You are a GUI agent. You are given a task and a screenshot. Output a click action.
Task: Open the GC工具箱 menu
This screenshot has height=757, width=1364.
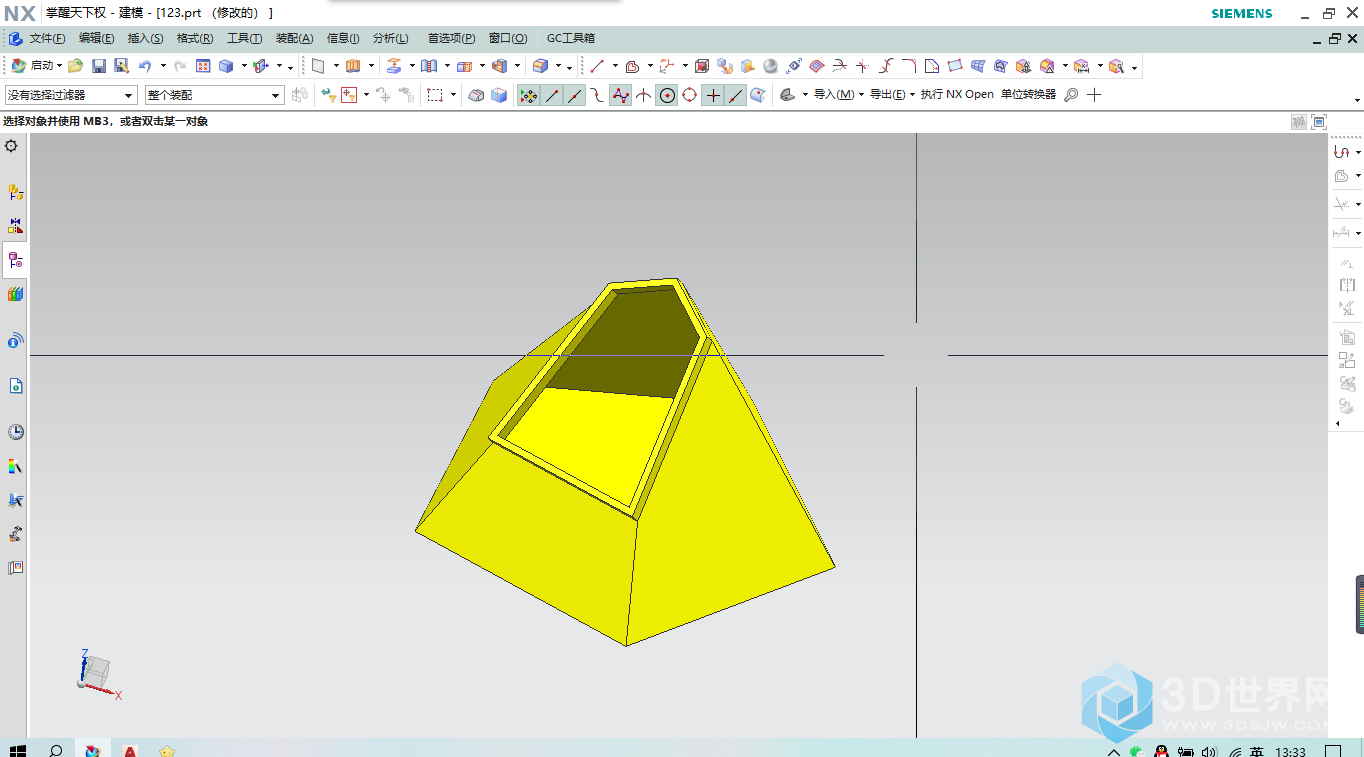tap(570, 39)
